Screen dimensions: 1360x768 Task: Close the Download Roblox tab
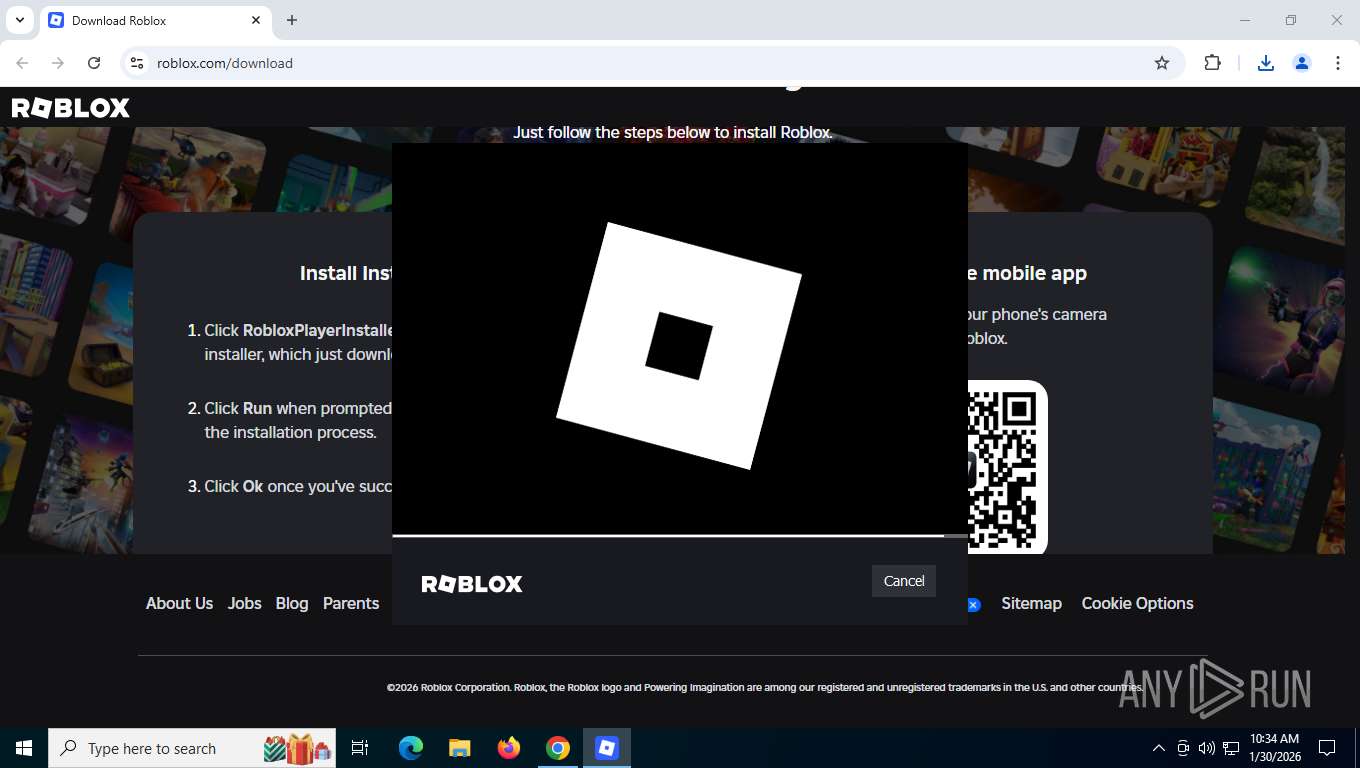[256, 20]
